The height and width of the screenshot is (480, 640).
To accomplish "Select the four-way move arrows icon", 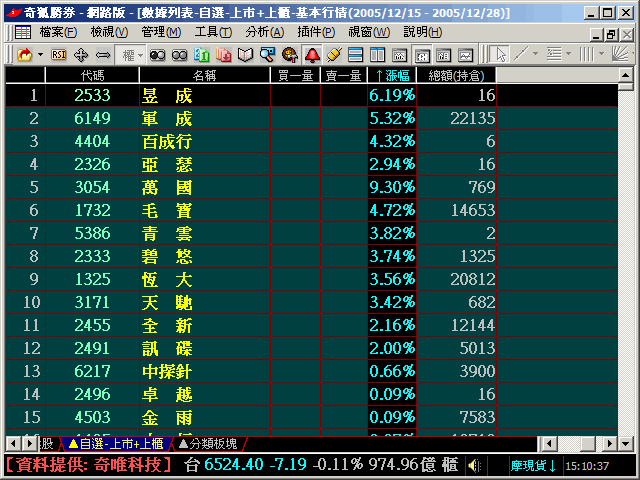I will (81, 55).
